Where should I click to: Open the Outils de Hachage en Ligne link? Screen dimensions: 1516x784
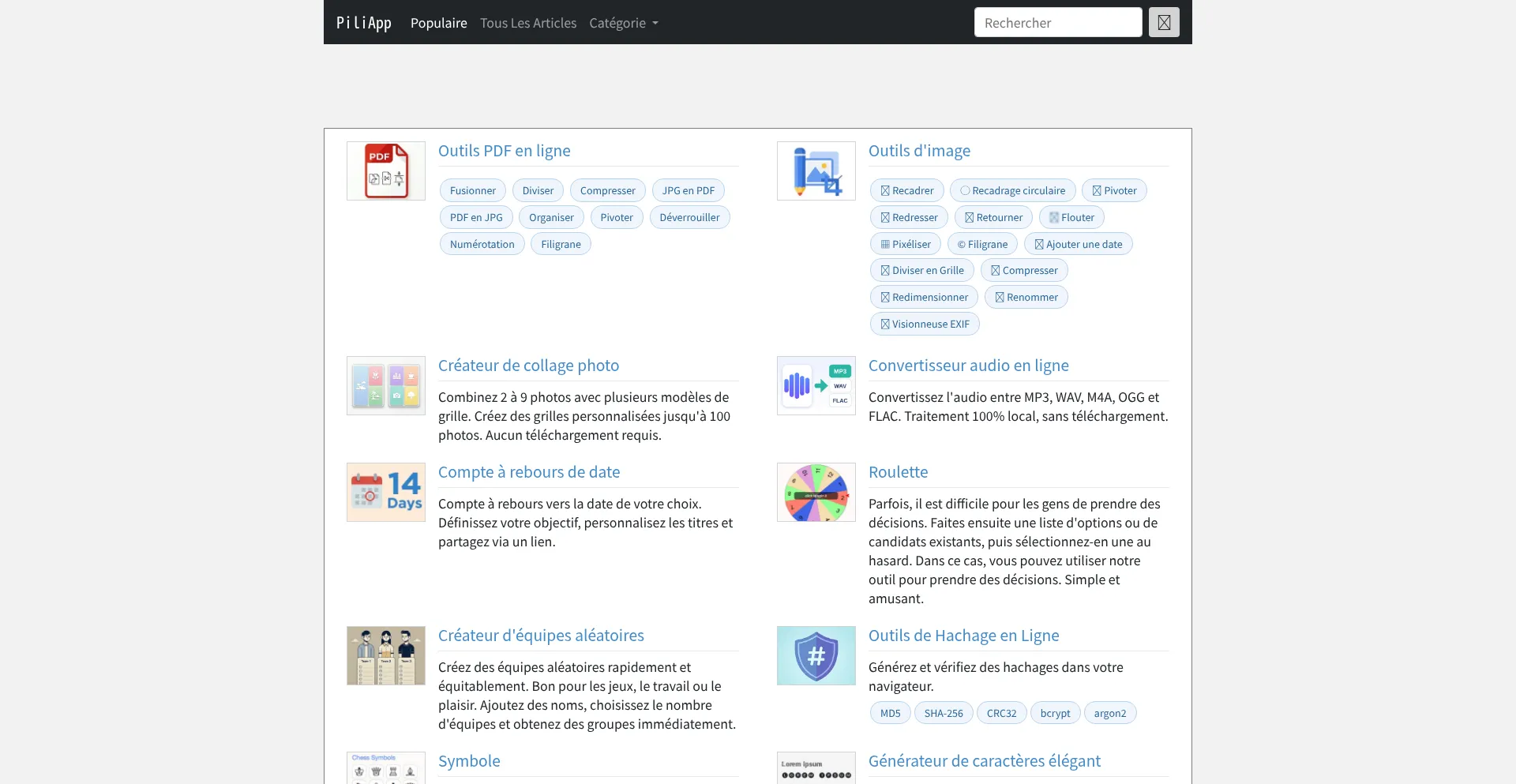(964, 636)
